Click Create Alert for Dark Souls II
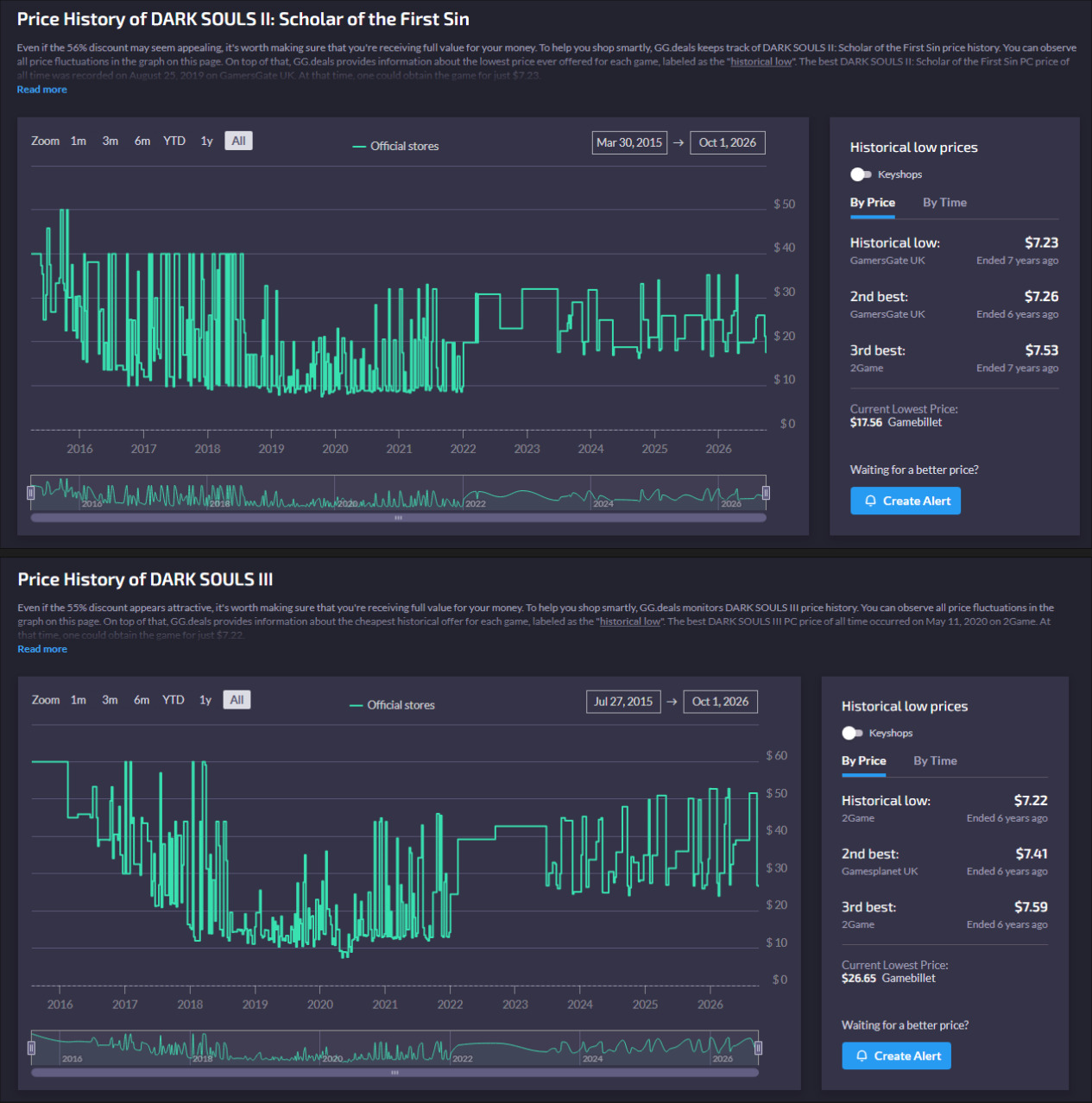Image resolution: width=1092 pixels, height=1103 pixels. 906,501
